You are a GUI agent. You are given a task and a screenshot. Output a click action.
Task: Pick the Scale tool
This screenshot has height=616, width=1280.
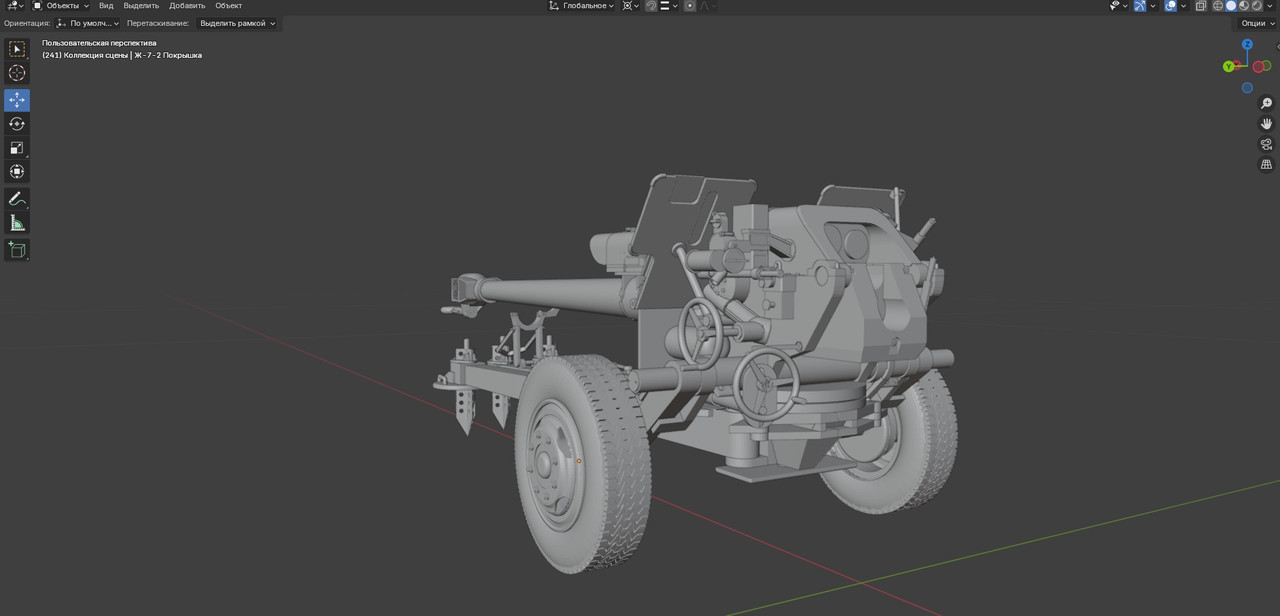pos(17,148)
